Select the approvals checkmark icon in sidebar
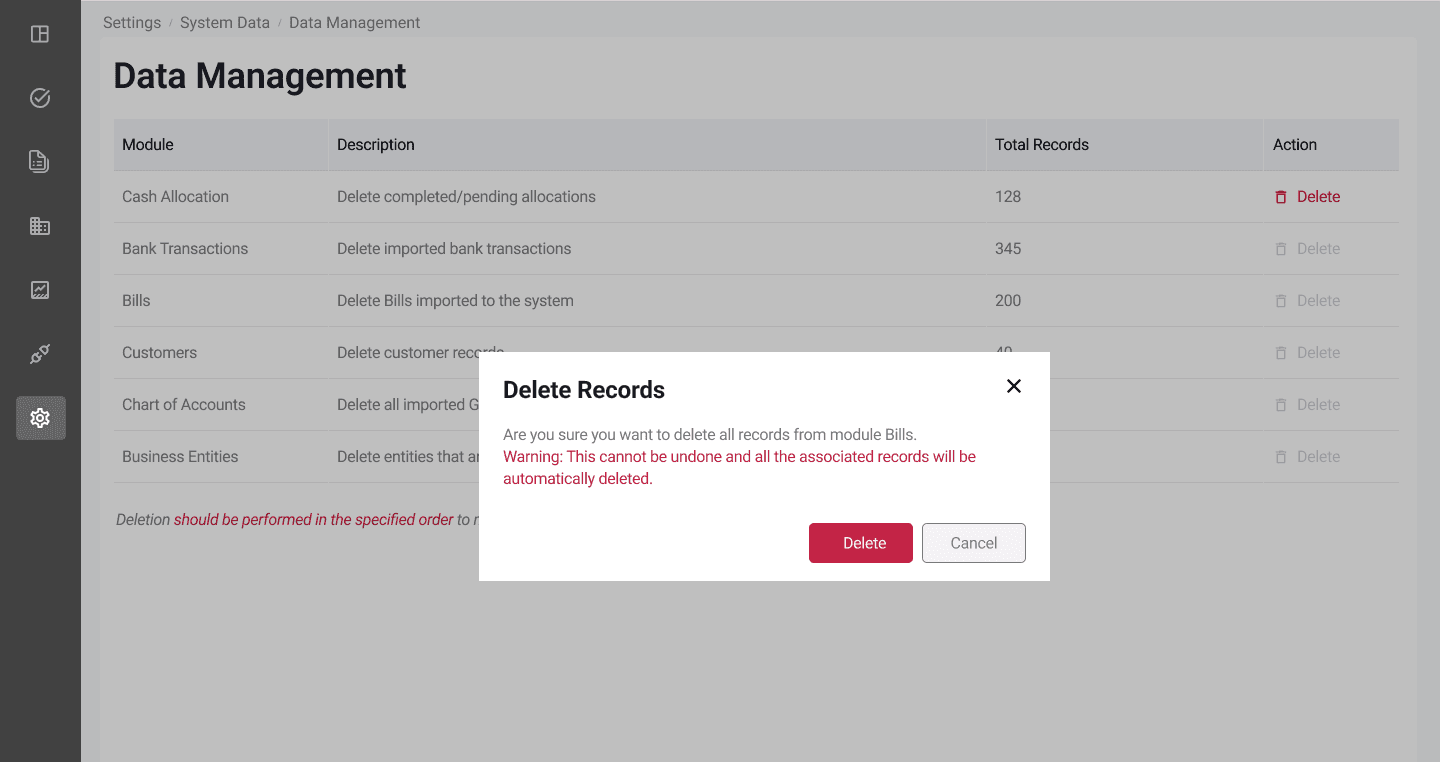 point(40,97)
